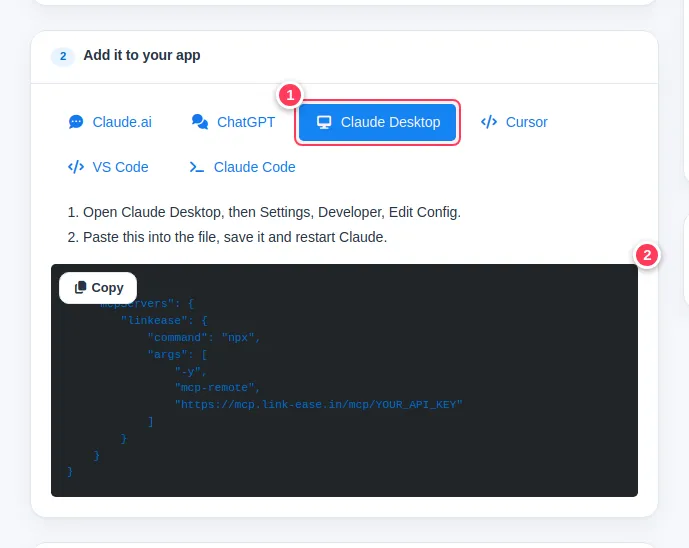Select the Claude Desktop tab
Screen dimensions: 689x548
[x=377, y=122]
